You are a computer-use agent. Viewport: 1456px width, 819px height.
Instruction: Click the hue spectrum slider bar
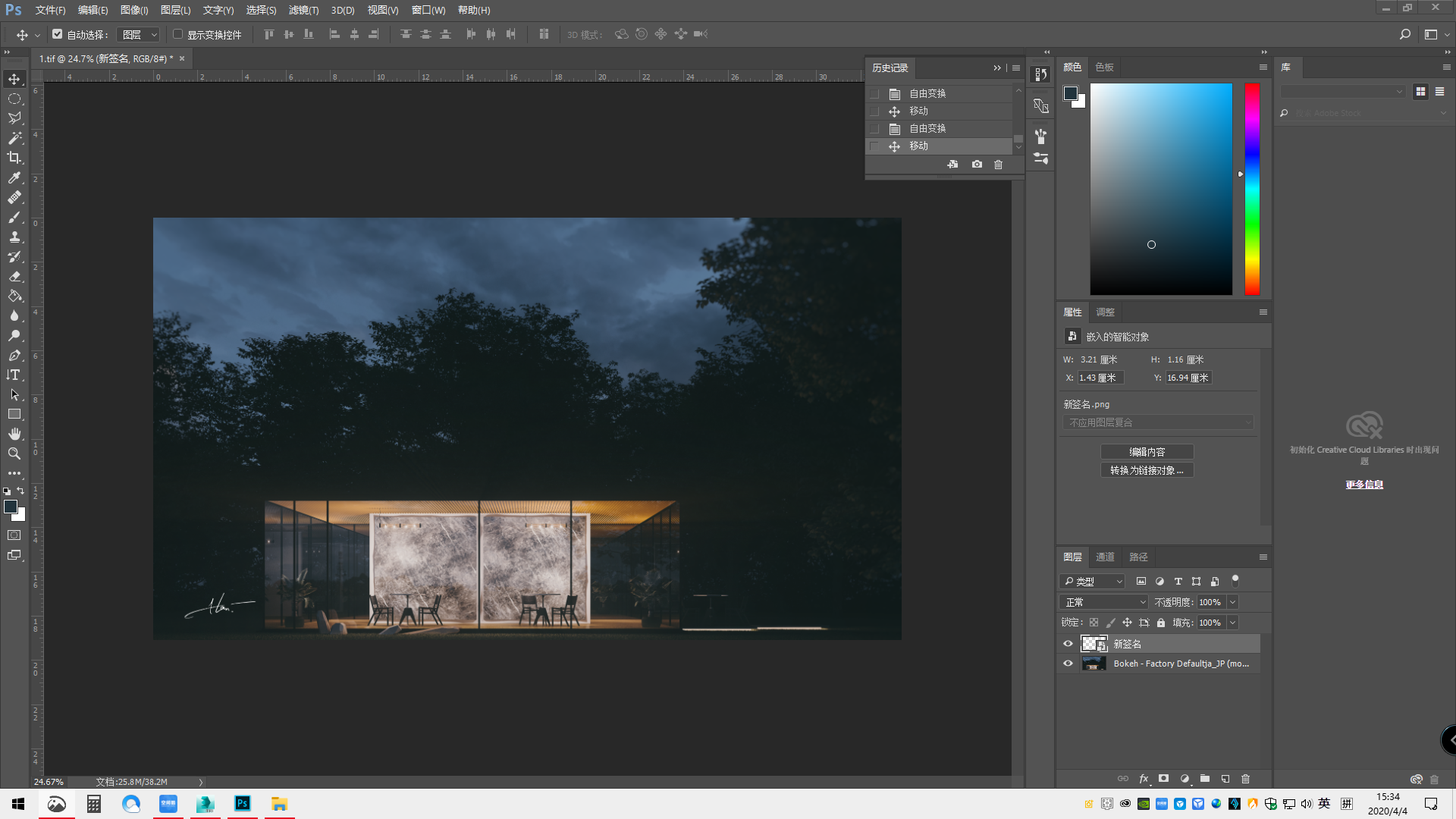[x=1252, y=189]
